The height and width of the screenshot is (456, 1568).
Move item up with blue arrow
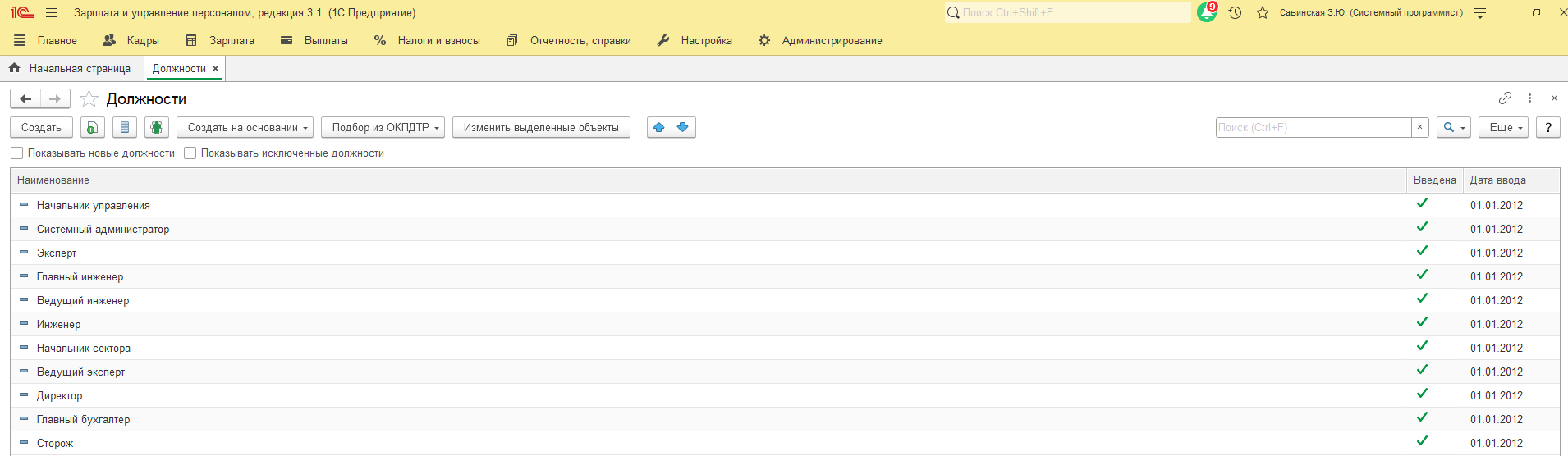point(658,127)
